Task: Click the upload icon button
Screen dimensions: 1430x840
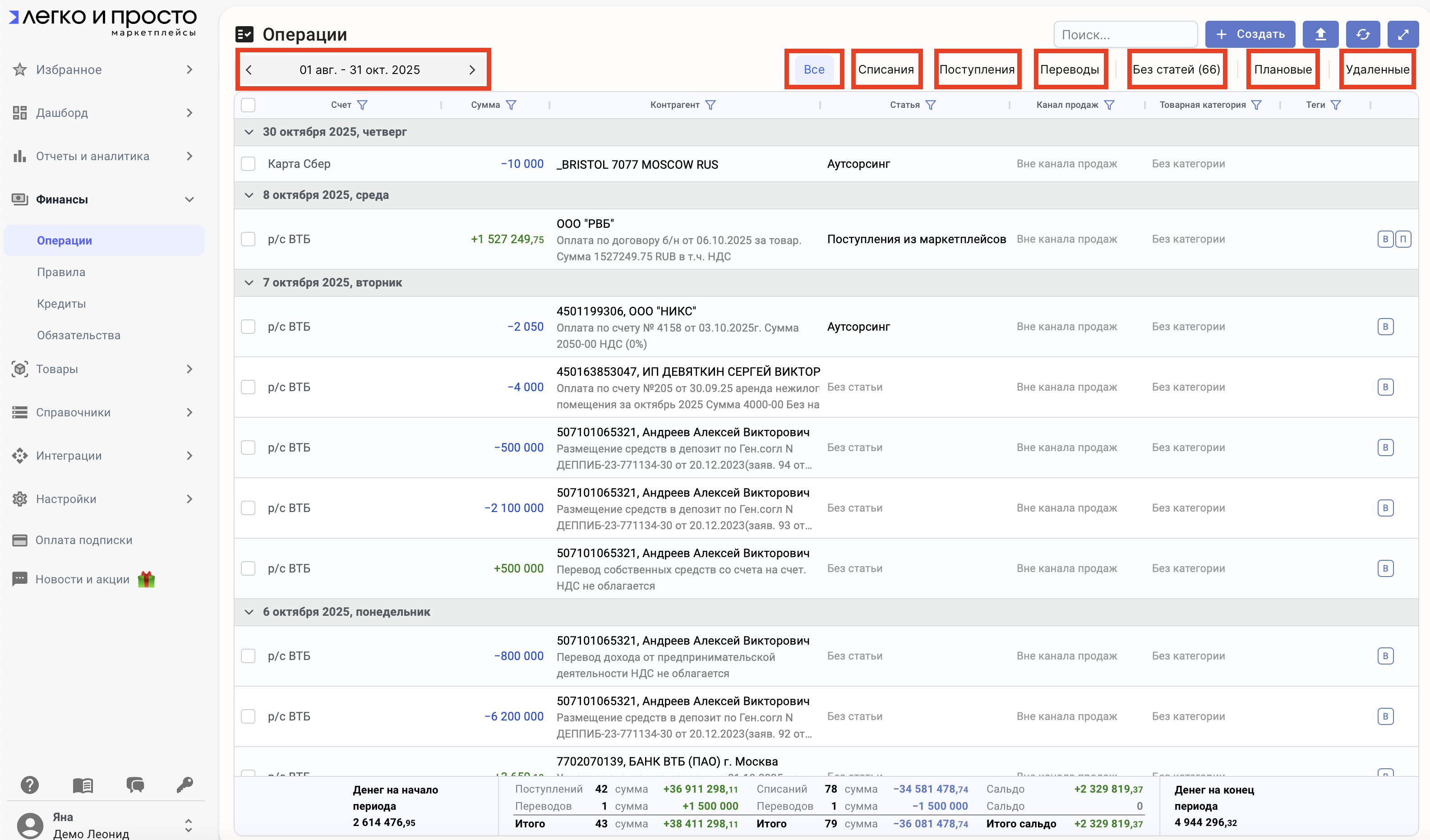Action: click(1320, 35)
